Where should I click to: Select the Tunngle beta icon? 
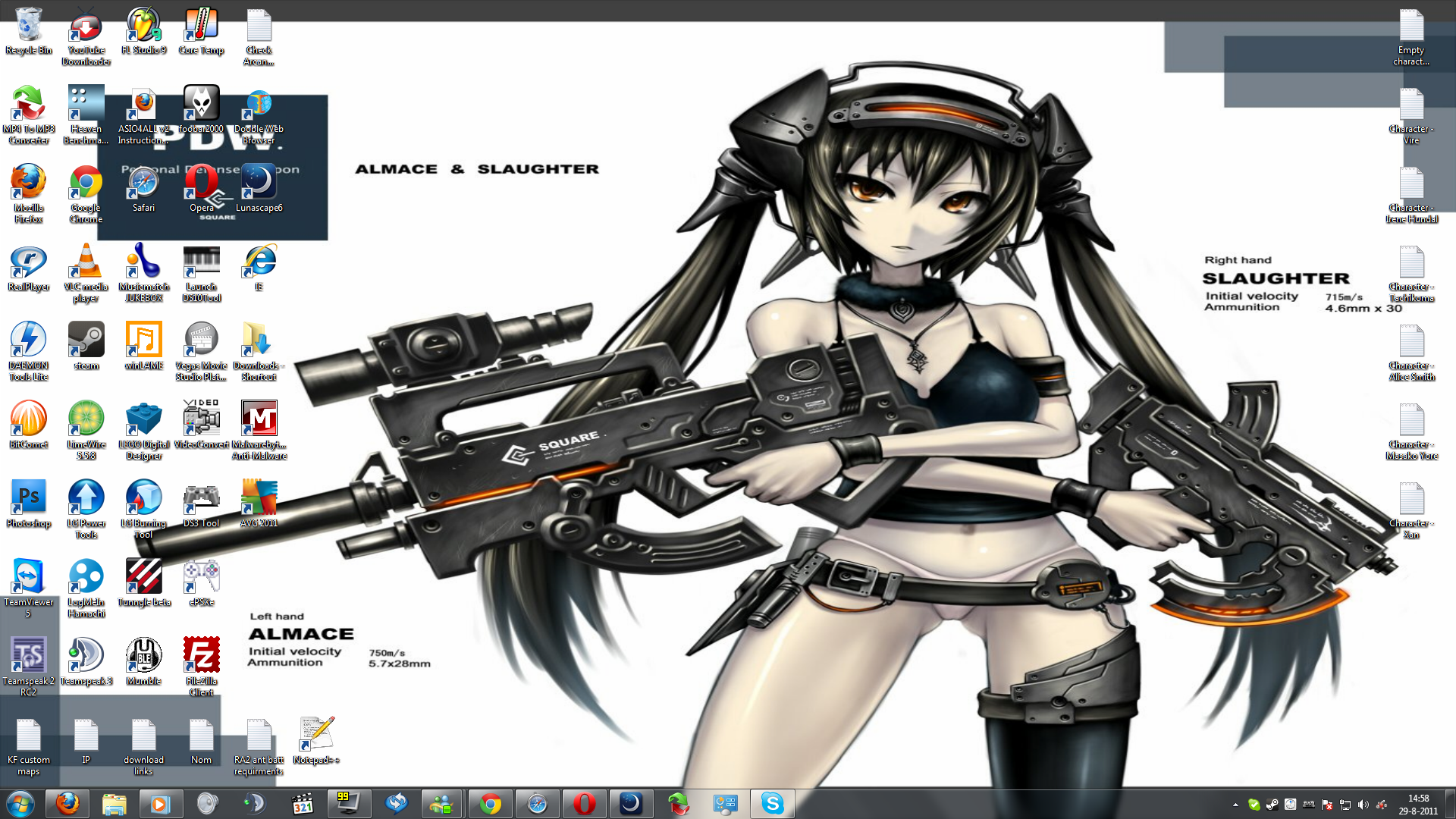click(x=144, y=583)
